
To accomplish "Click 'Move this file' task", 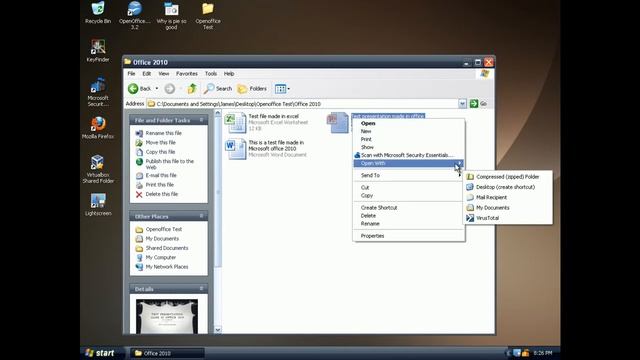I will tap(156, 142).
